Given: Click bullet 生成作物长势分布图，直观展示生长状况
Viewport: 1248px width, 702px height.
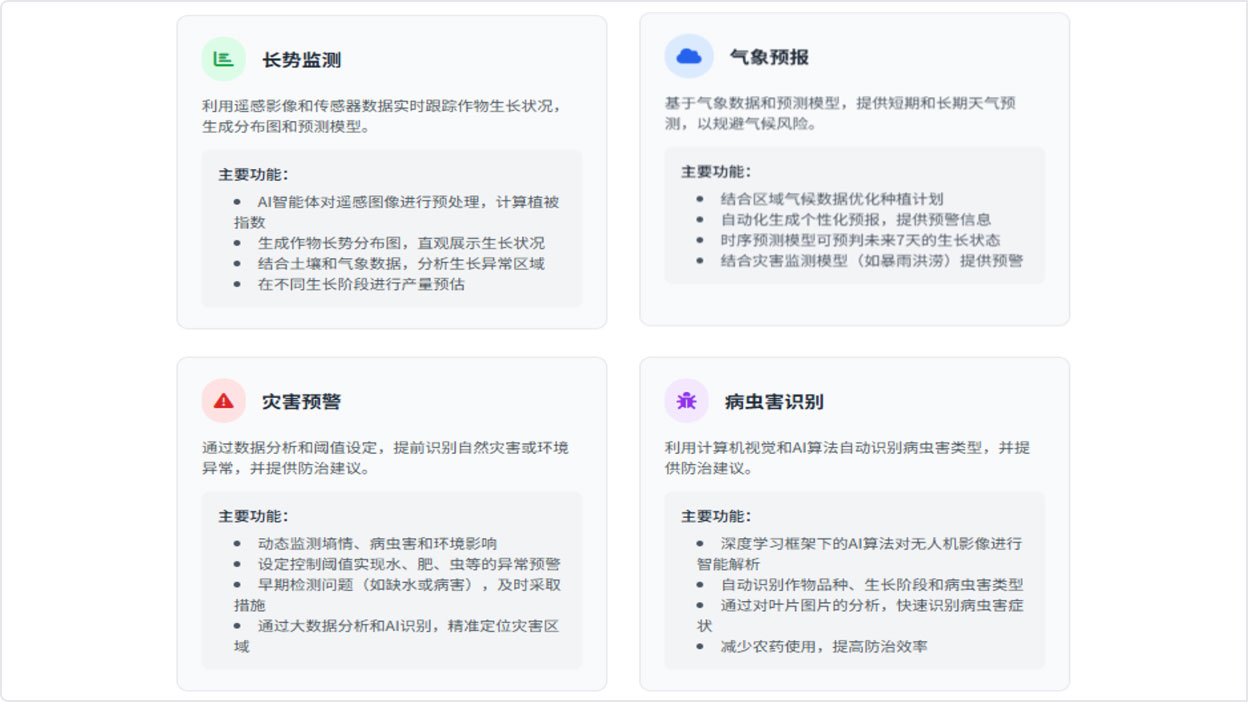Looking at the screenshot, I should pyautogui.click(x=401, y=243).
